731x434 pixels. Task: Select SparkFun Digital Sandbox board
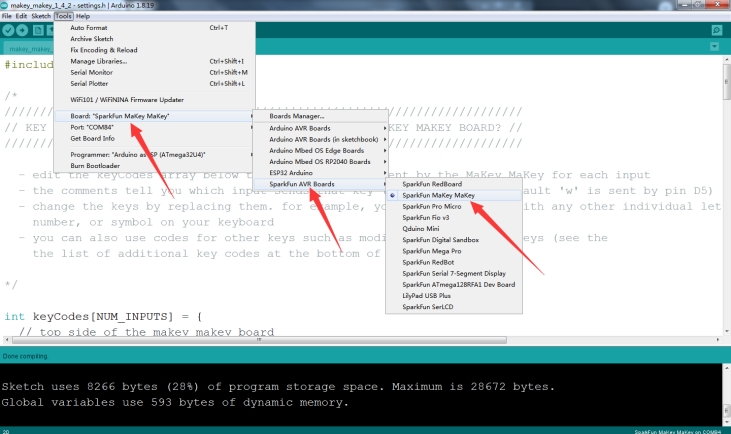coord(454,240)
